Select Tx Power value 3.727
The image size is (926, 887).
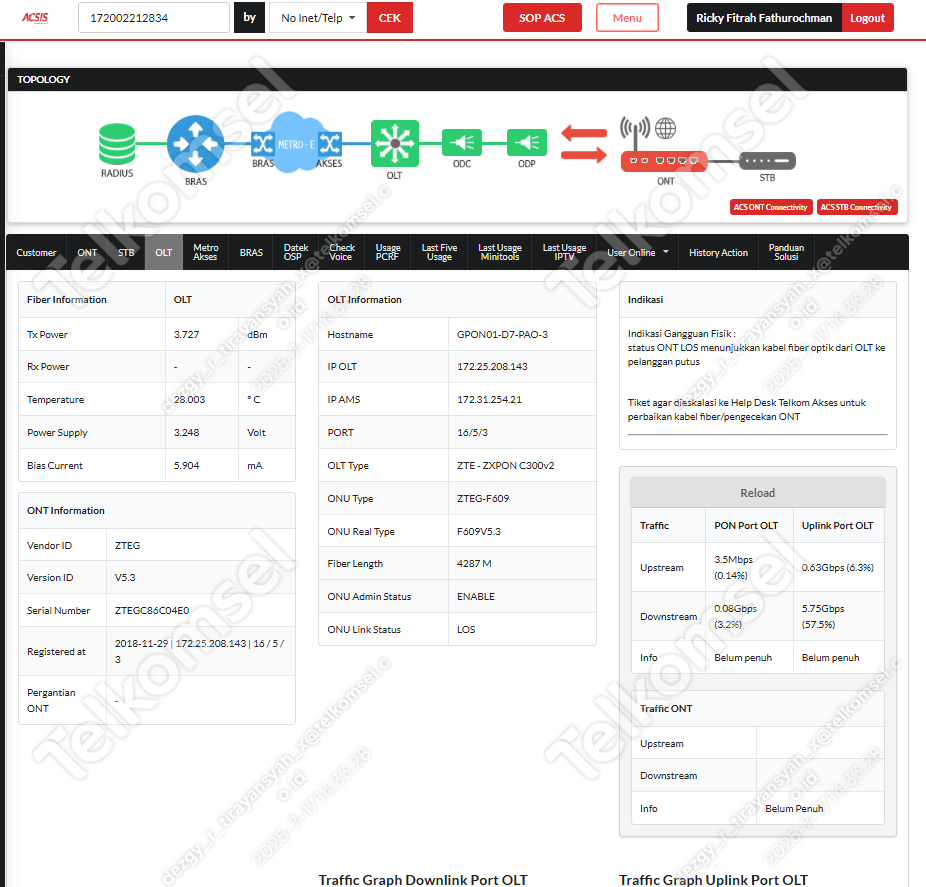coord(187,335)
